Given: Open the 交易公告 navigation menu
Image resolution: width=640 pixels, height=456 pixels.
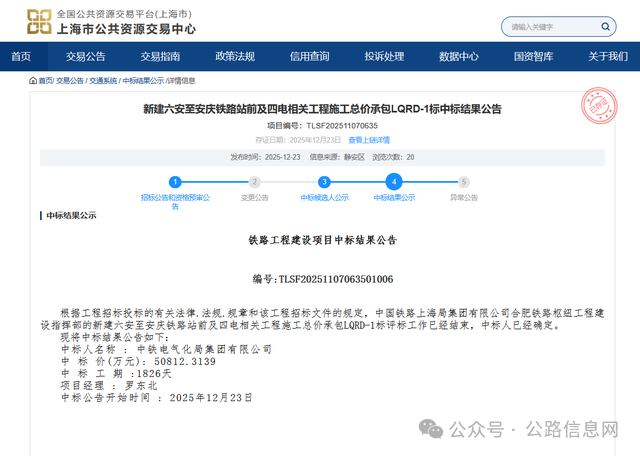Looking at the screenshot, I should tap(87, 56).
